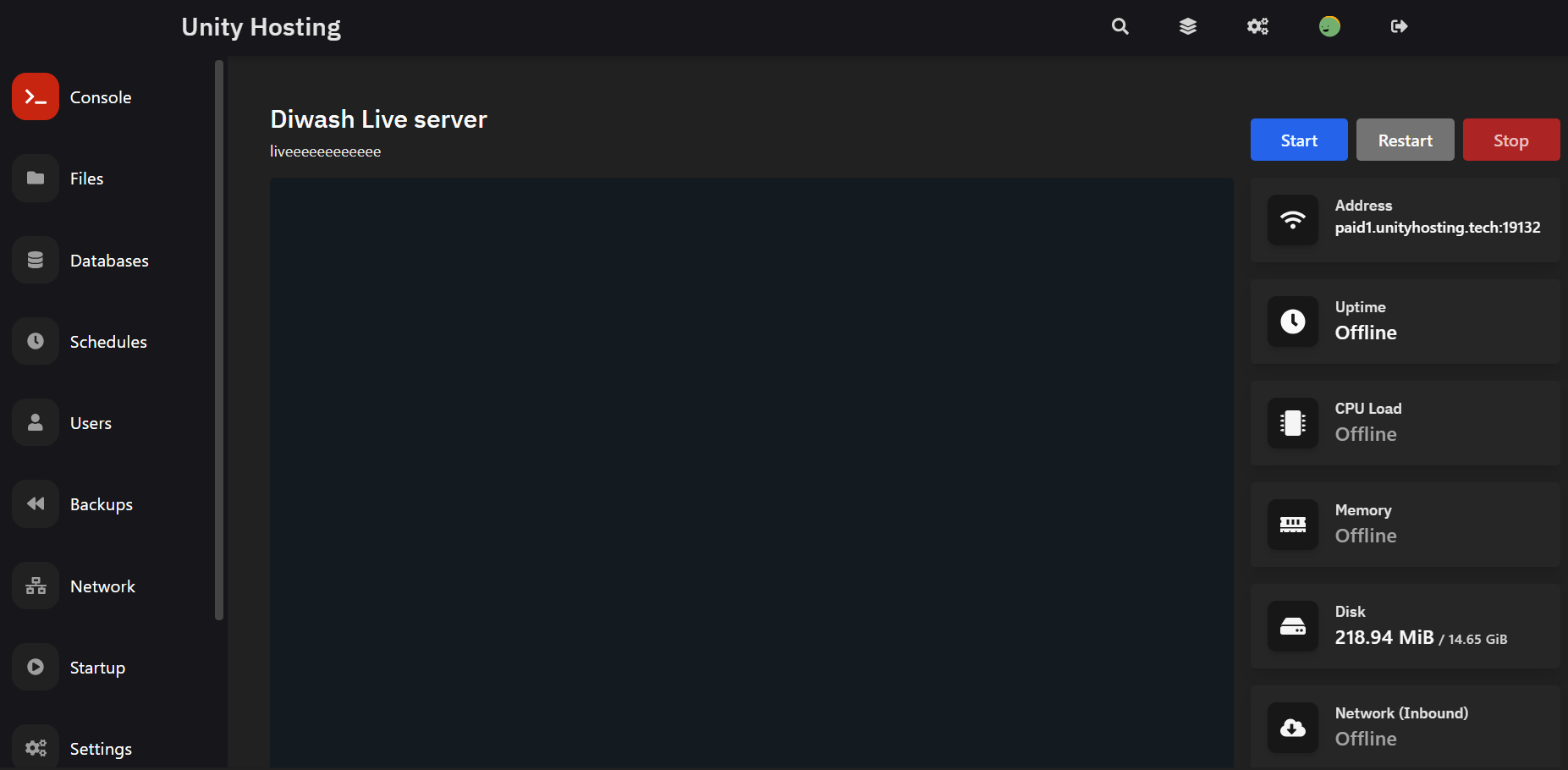This screenshot has width=1568, height=770.
Task: Open admin gears icon in header
Action: (x=1257, y=26)
